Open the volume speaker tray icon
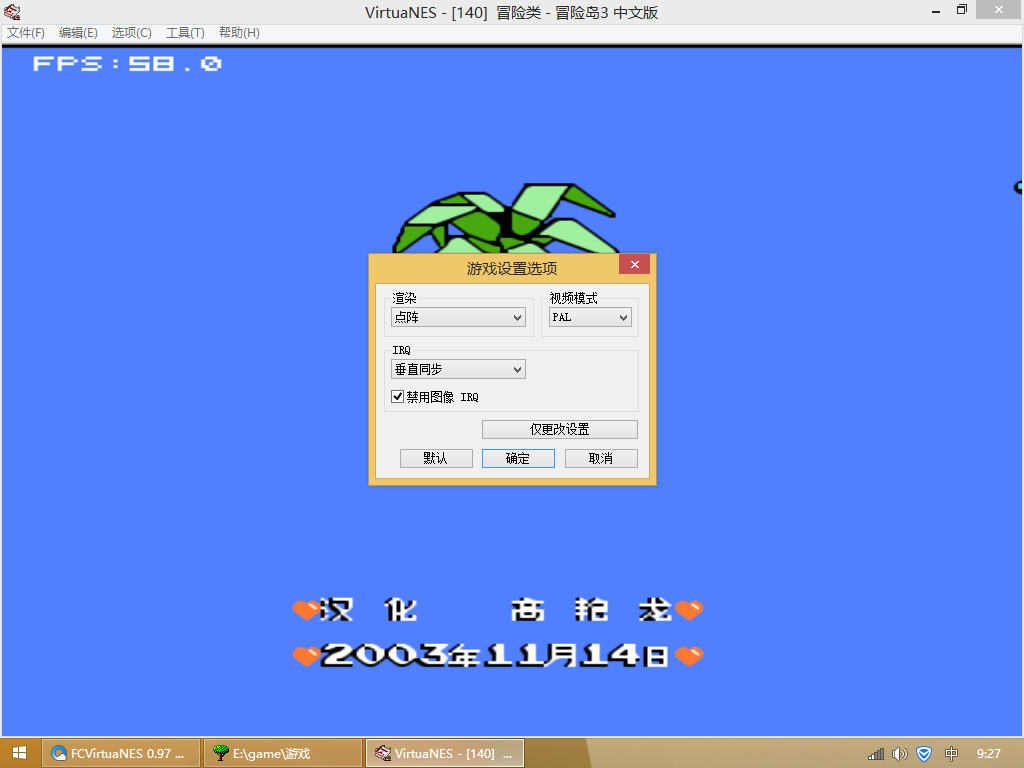This screenshot has width=1024, height=768. click(x=900, y=754)
